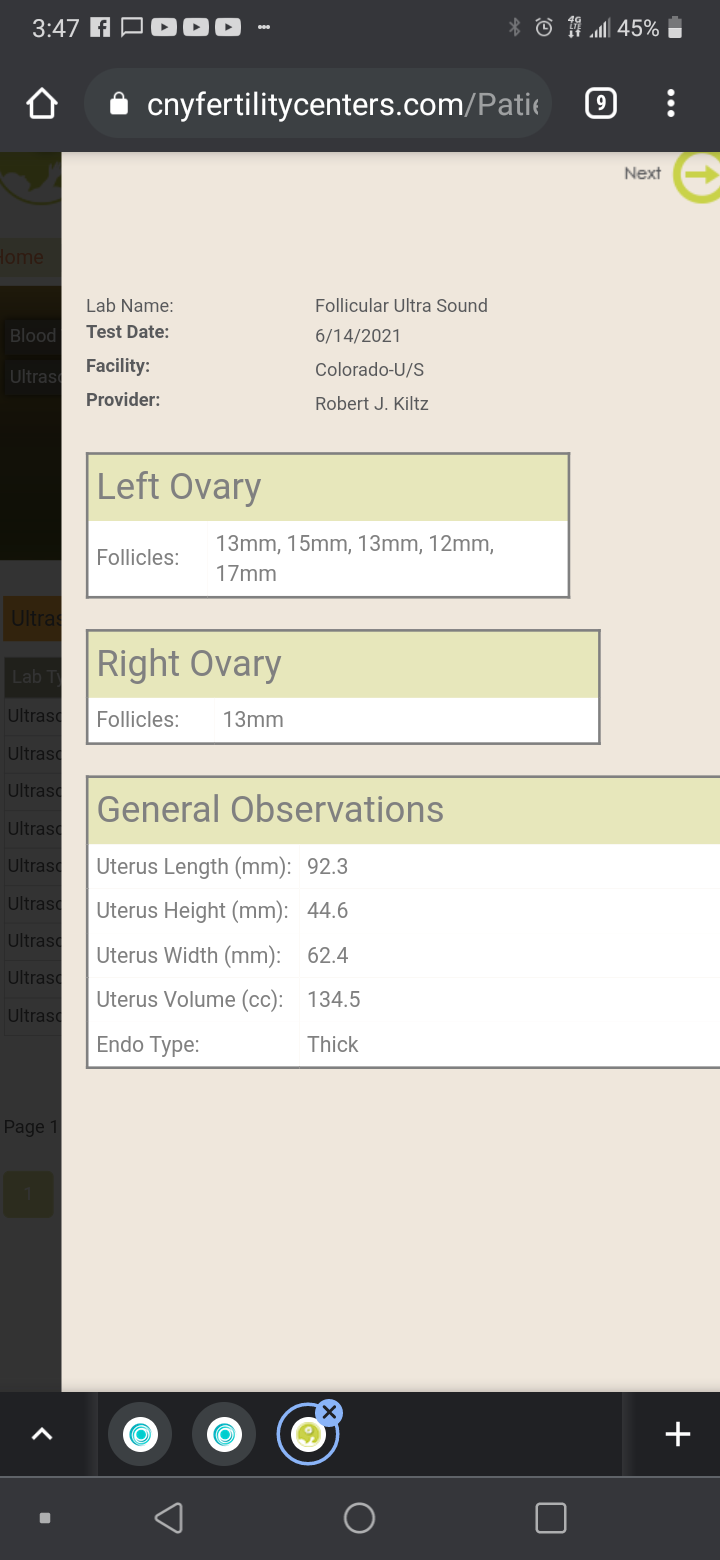
Task: Tap the Android back navigation button
Action: coord(169,1518)
